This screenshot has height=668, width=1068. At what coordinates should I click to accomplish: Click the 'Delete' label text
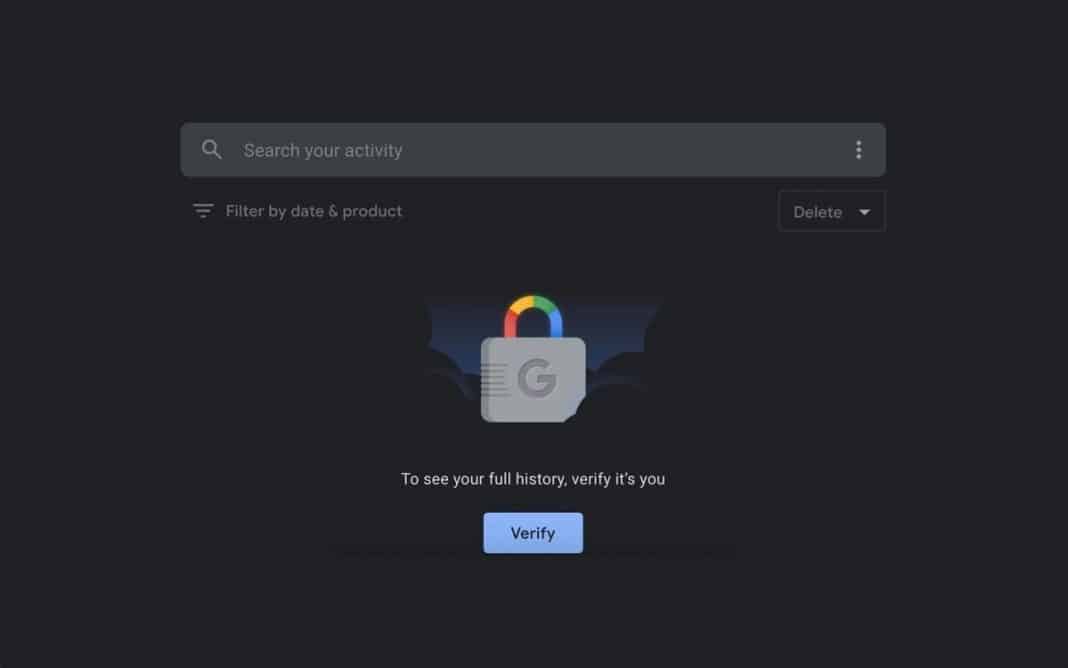pos(817,212)
